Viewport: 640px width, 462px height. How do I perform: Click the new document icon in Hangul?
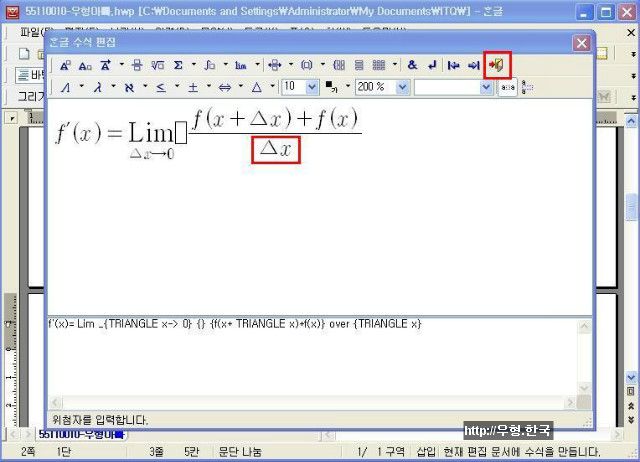point(24,53)
